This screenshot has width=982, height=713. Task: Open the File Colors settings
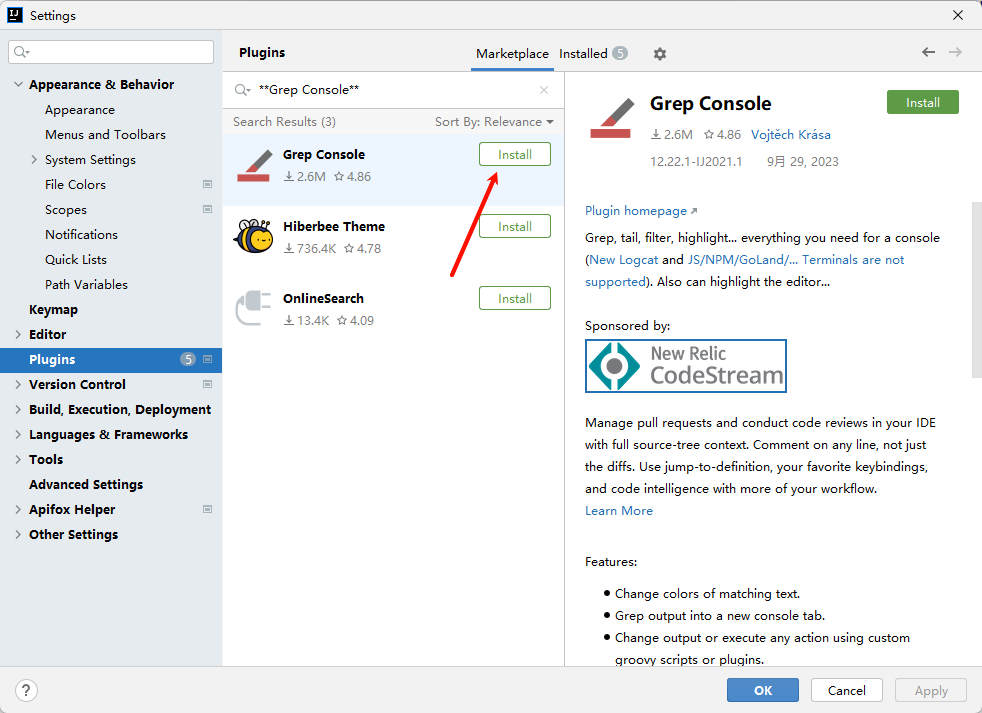point(75,185)
